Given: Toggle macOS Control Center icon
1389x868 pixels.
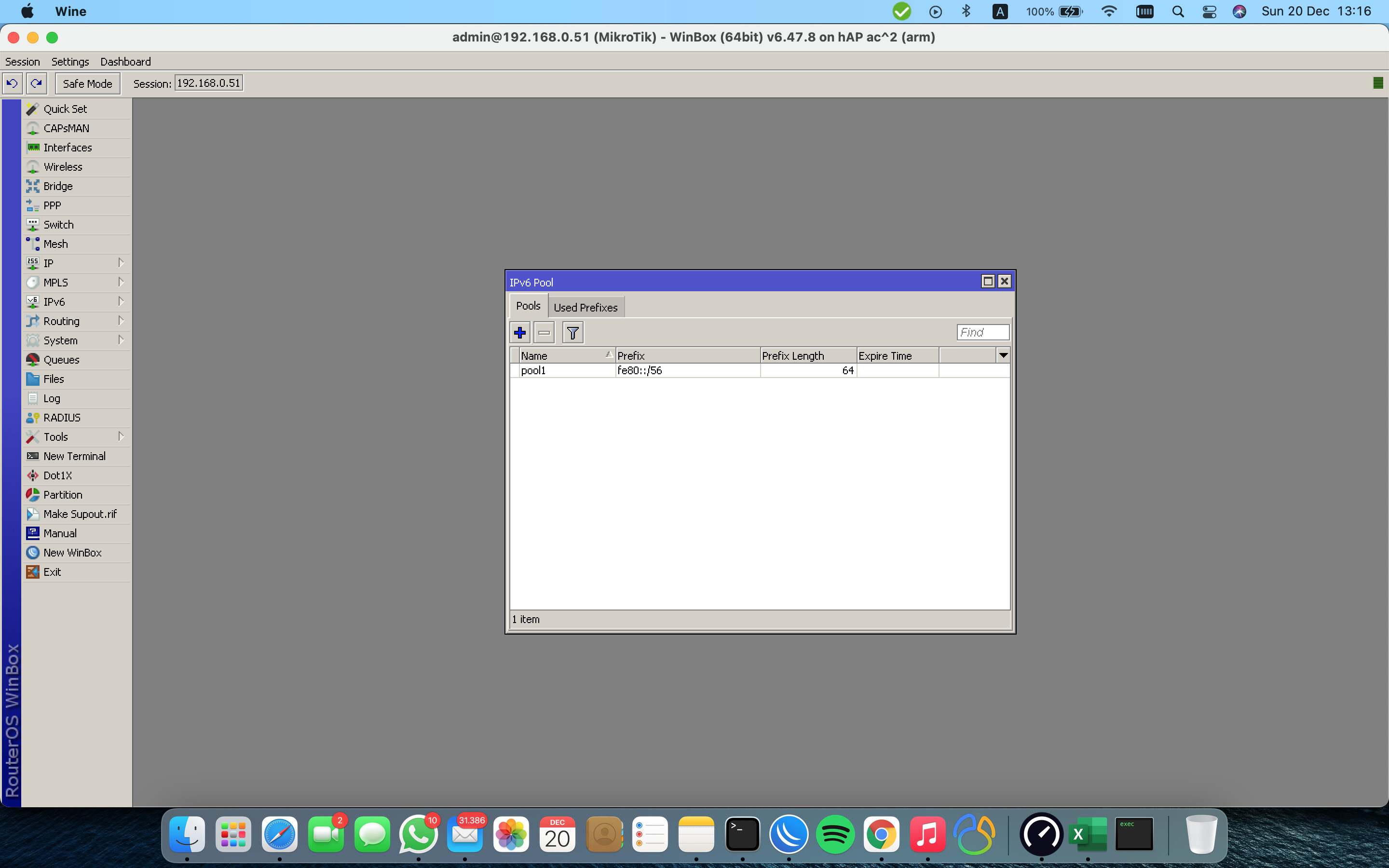Looking at the screenshot, I should [1209, 12].
